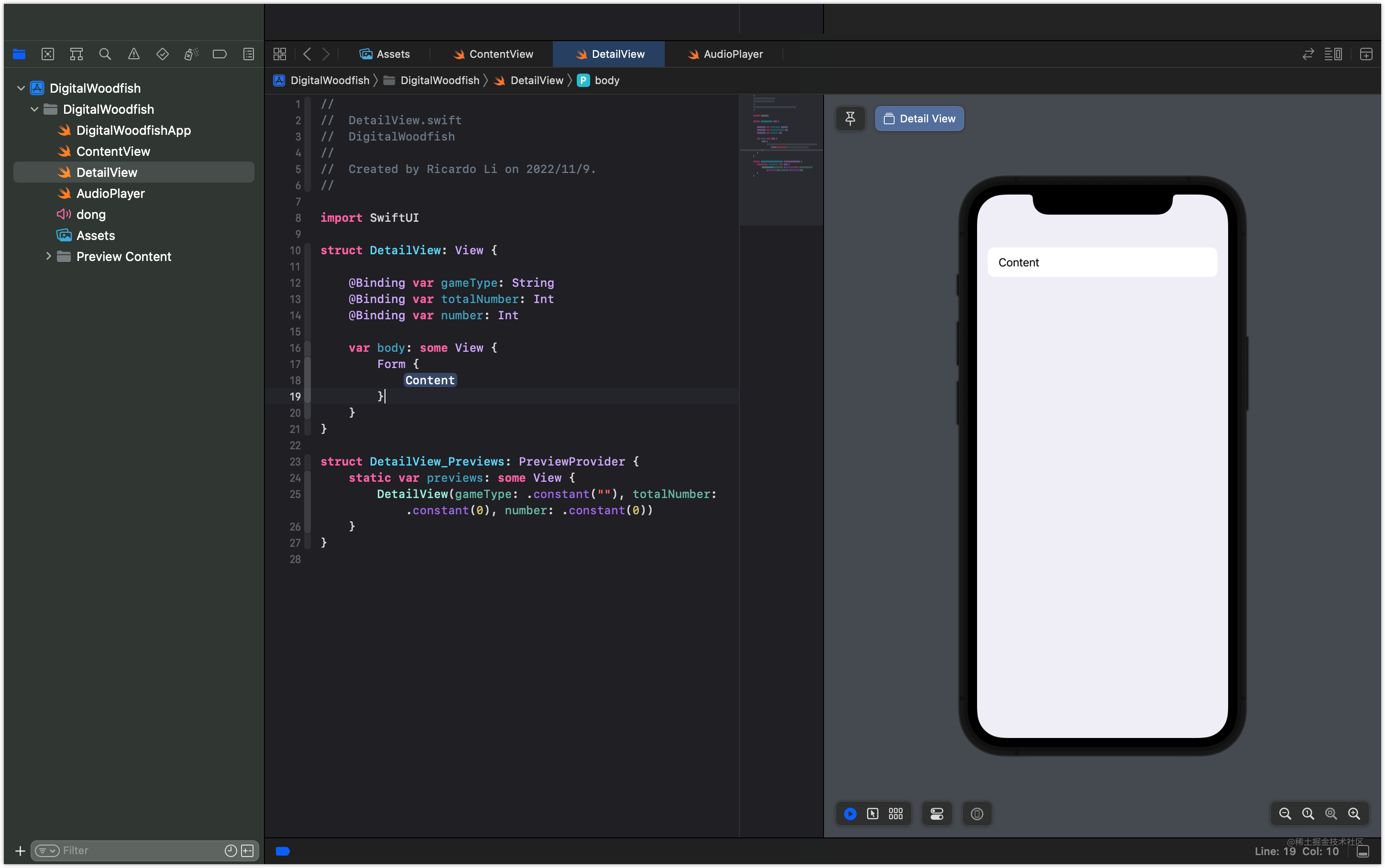Open the filter options dropdown
The width and height of the screenshot is (1385, 868).
click(x=47, y=851)
